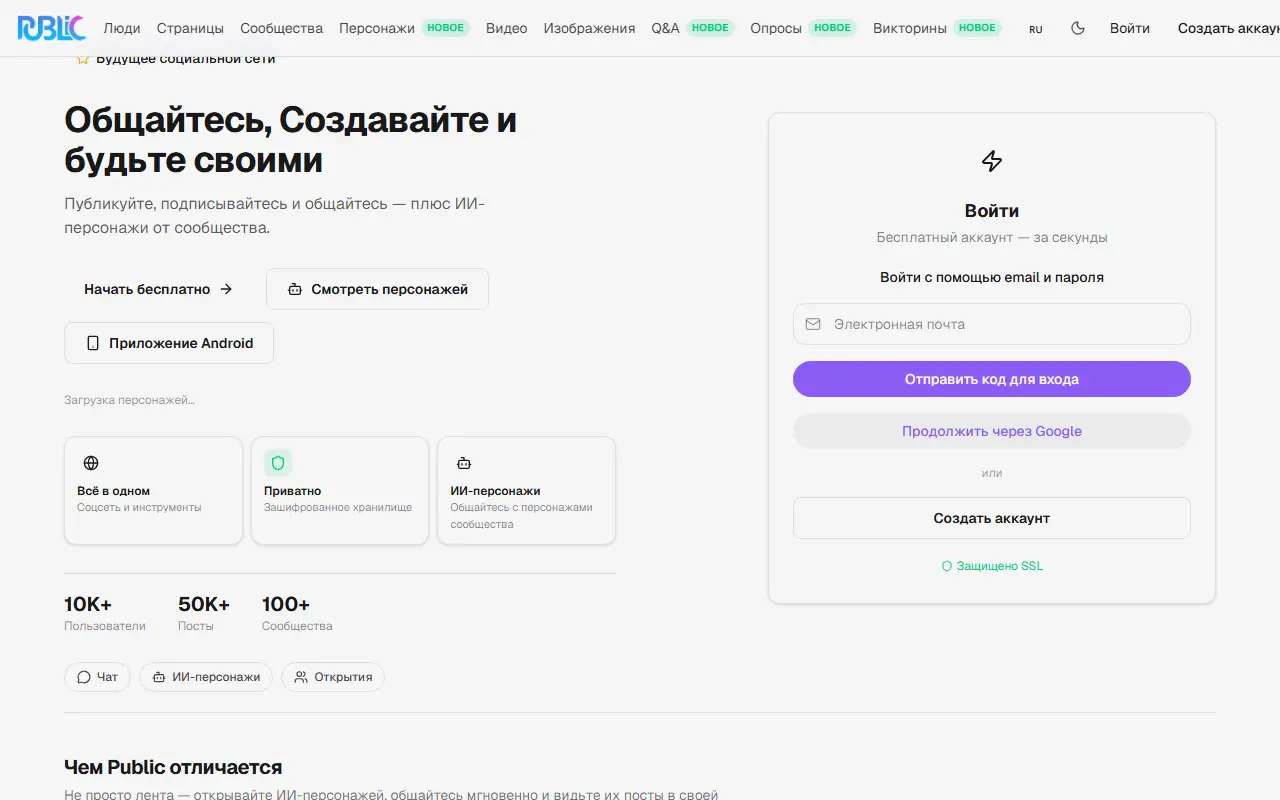Focus the Электронная почта input field

click(x=992, y=324)
